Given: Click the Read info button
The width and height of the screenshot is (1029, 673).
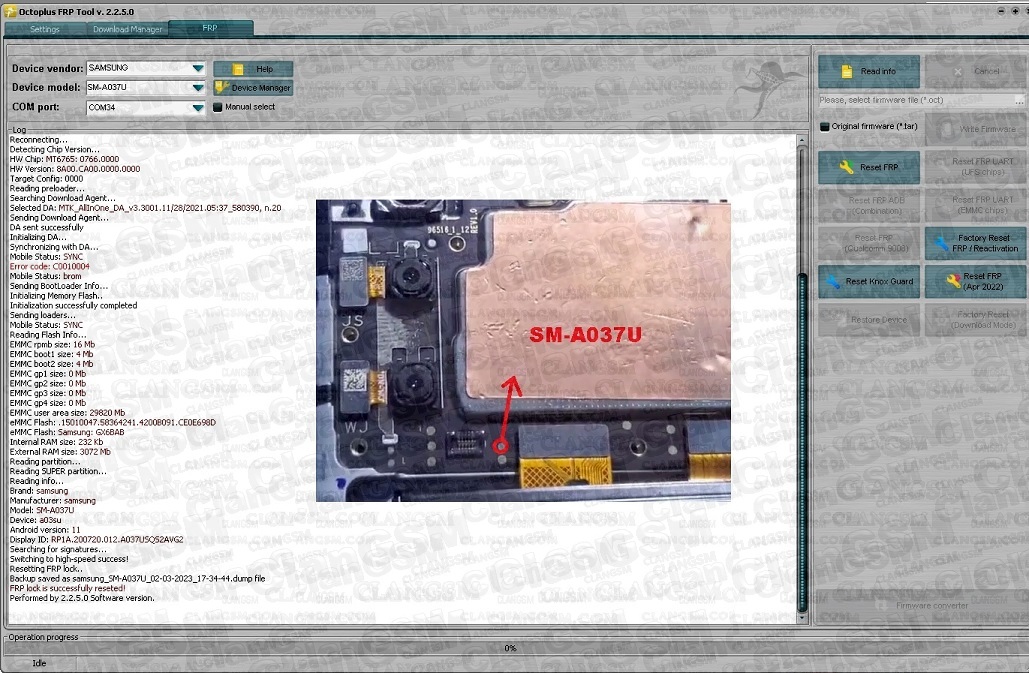Looking at the screenshot, I should tap(868, 71).
